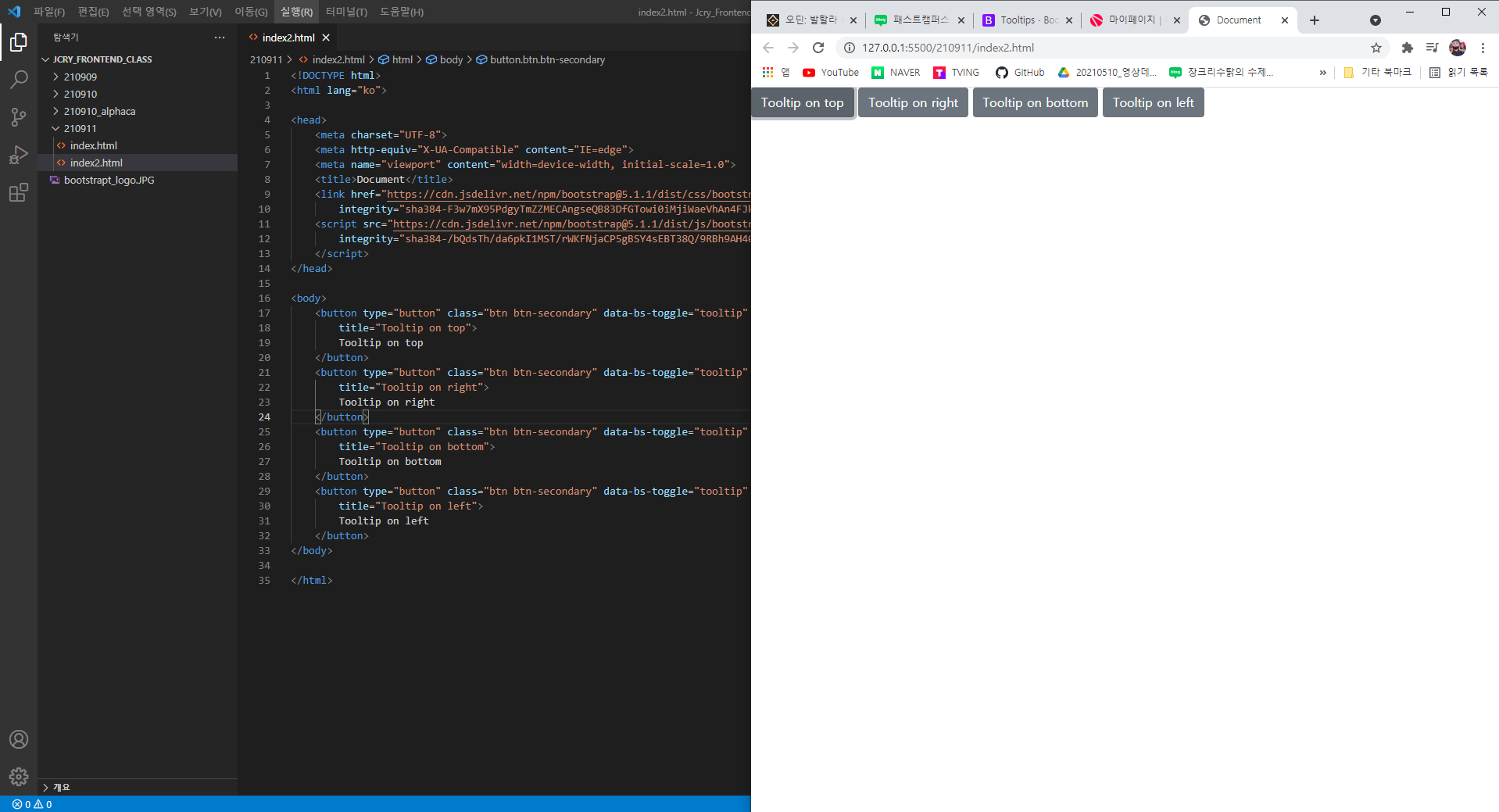Screen dimensions: 1499x812
Task: Open YouTube from the bookmarks bar
Action: pos(830,73)
